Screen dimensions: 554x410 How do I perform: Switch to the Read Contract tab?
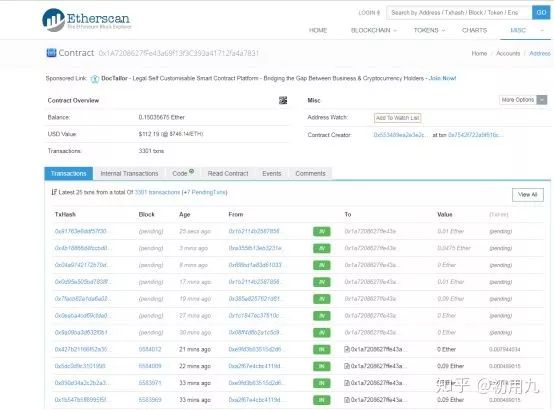pos(228,174)
